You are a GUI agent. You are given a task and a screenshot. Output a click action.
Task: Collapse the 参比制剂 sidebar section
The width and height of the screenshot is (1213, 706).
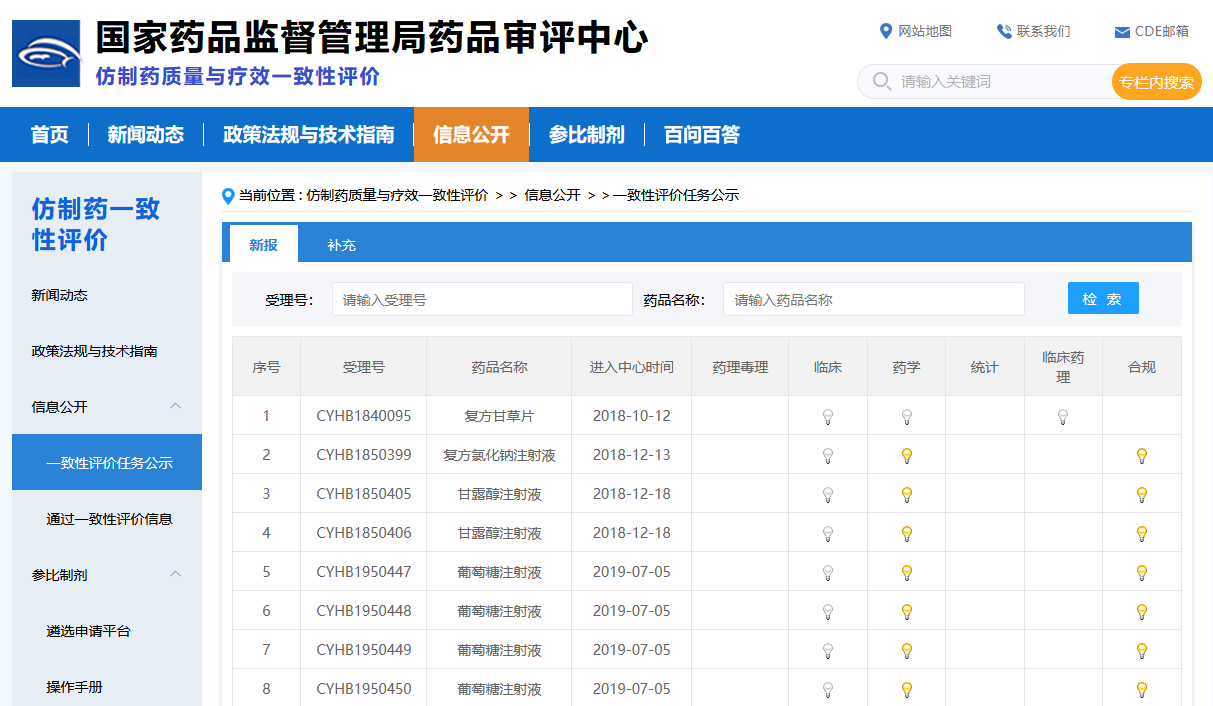tap(175, 574)
